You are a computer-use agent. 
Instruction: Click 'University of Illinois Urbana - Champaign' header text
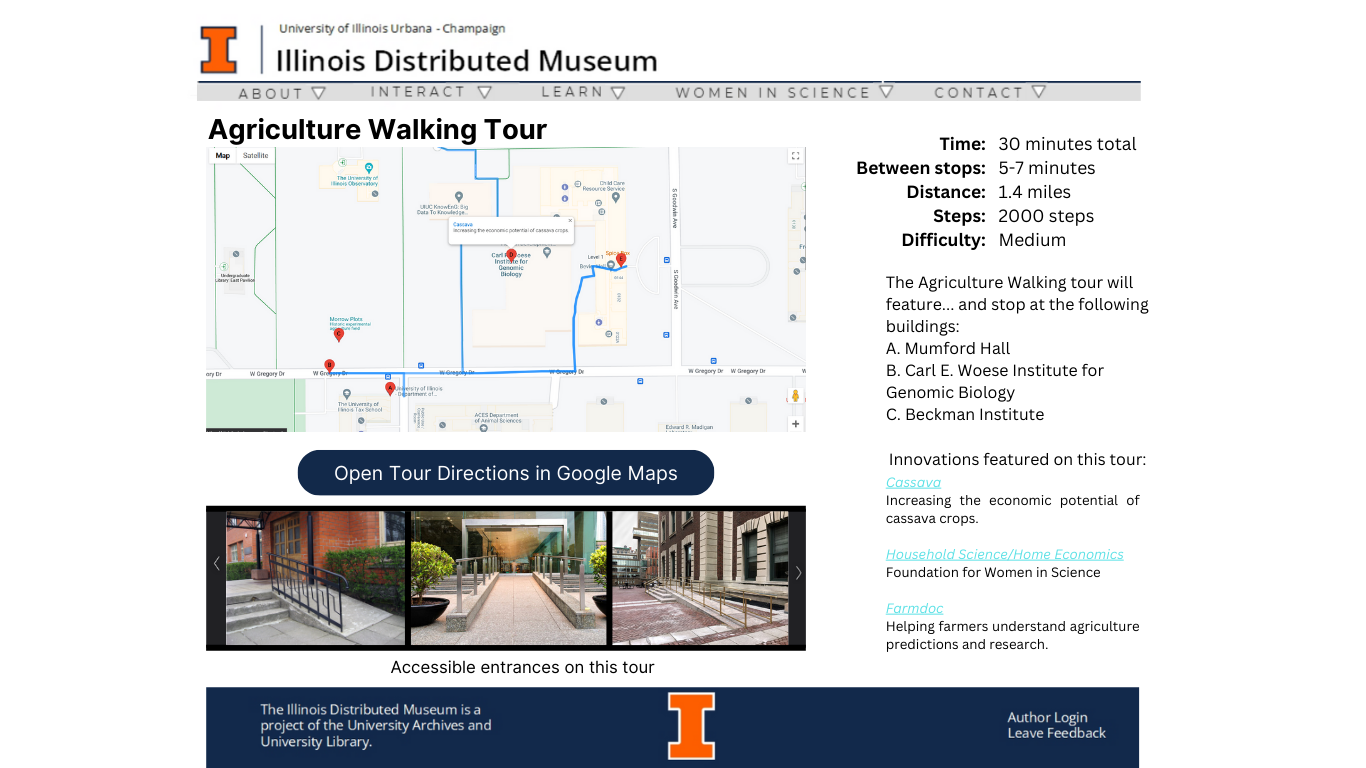pos(392,28)
